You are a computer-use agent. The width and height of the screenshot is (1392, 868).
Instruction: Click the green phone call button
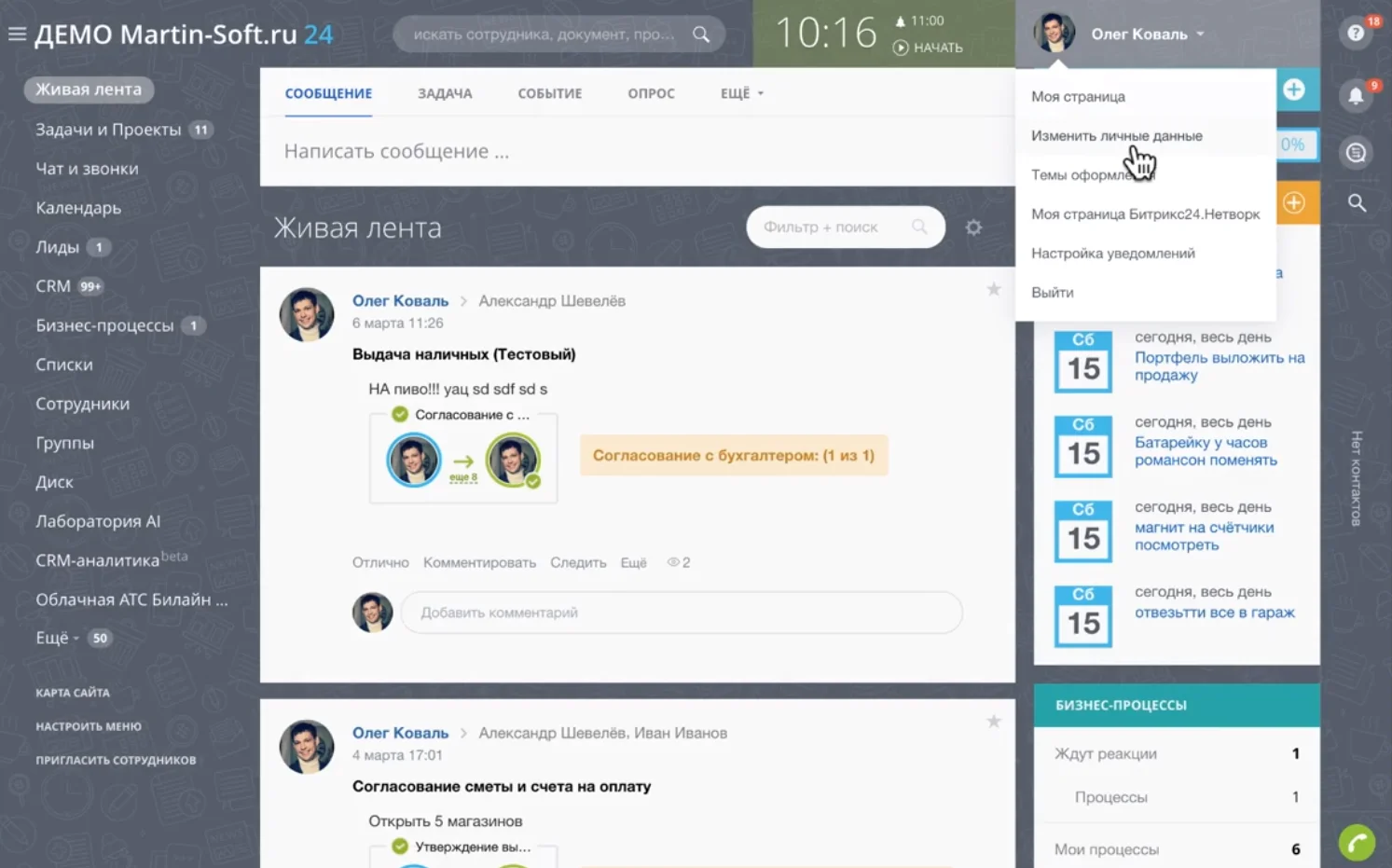click(1357, 843)
